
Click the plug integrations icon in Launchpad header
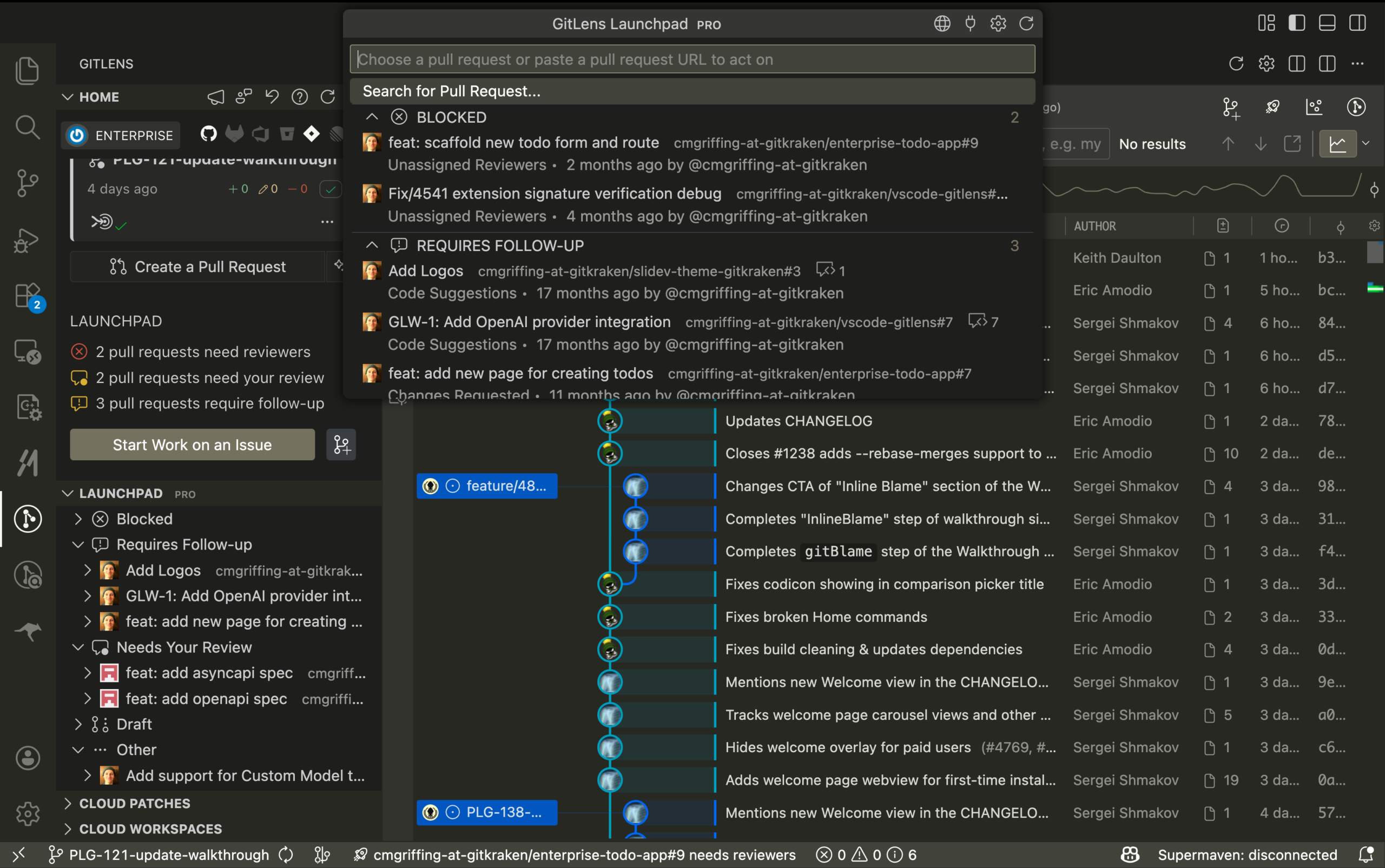pyautogui.click(x=969, y=24)
